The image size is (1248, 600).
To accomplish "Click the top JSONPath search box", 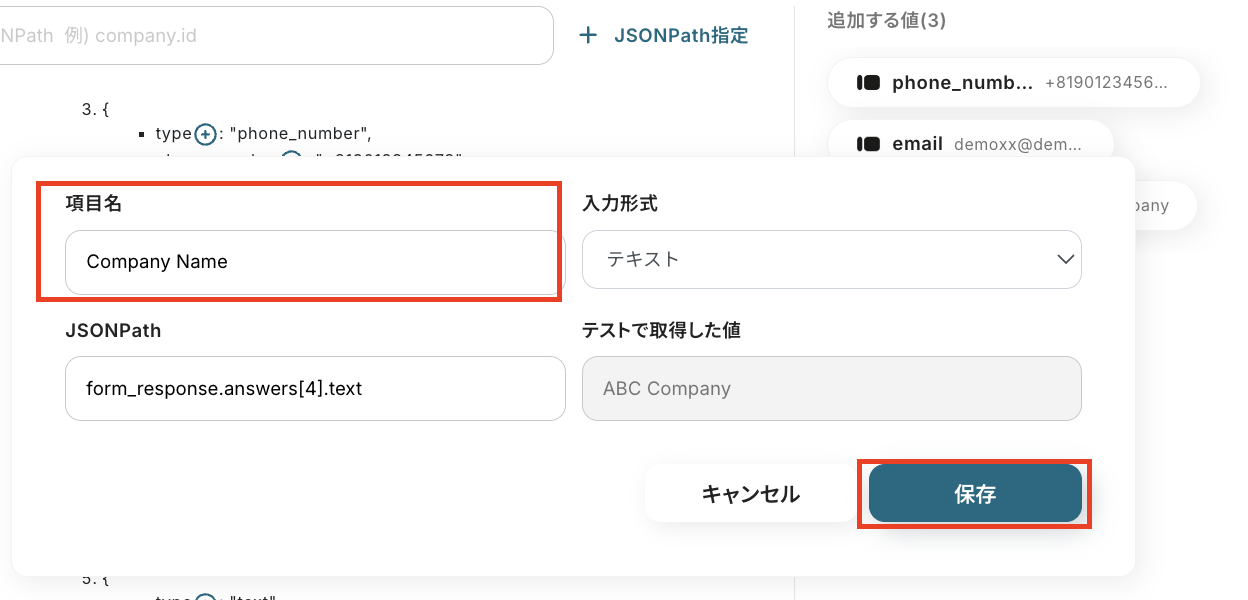I will click(270, 36).
